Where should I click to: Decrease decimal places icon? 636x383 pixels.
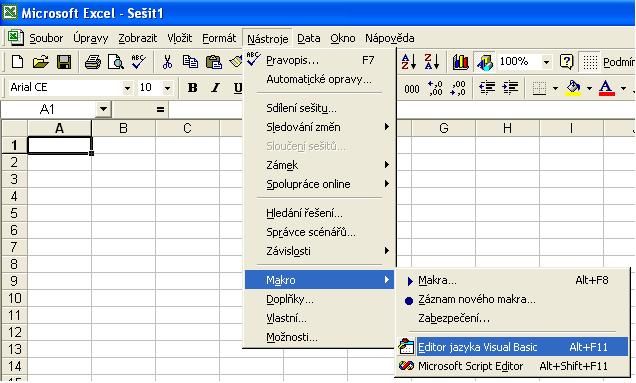[x=458, y=88]
